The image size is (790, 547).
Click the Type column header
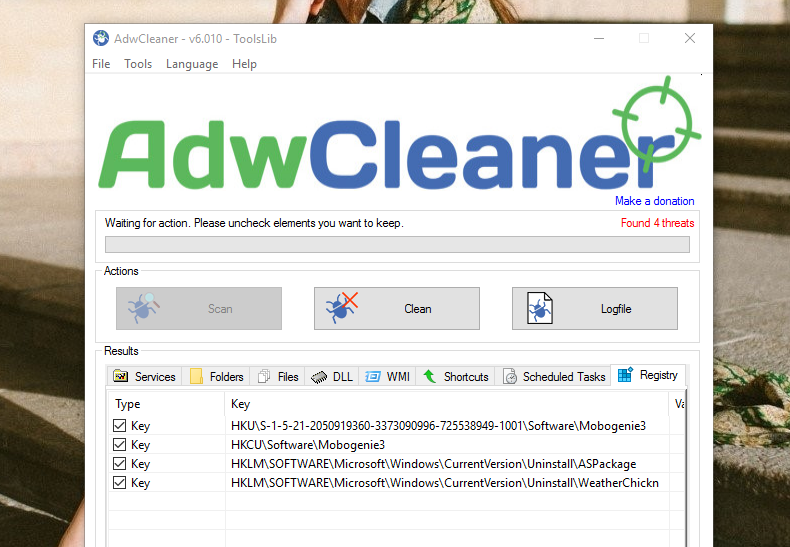click(x=167, y=404)
